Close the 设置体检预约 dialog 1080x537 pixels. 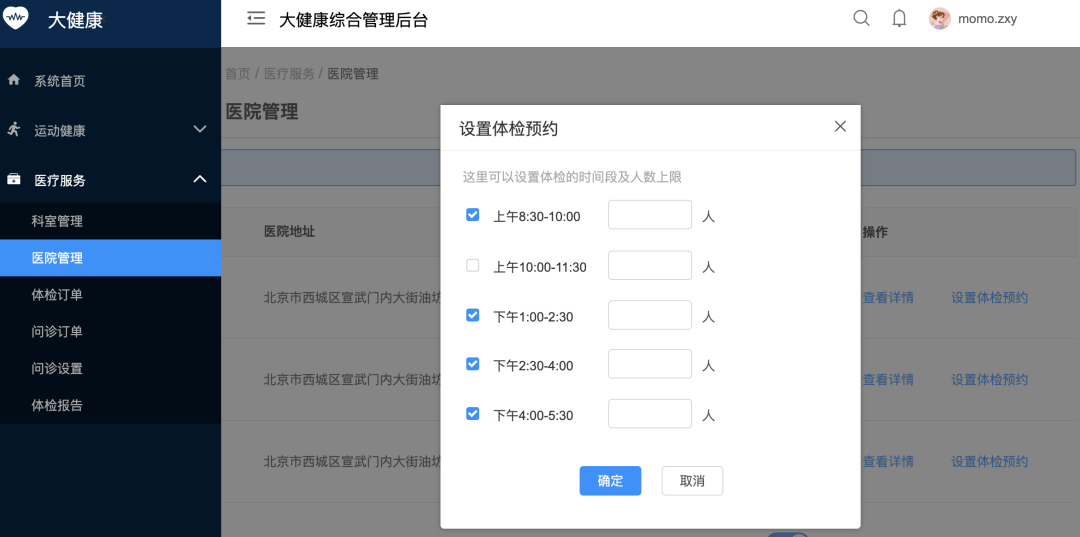point(840,126)
